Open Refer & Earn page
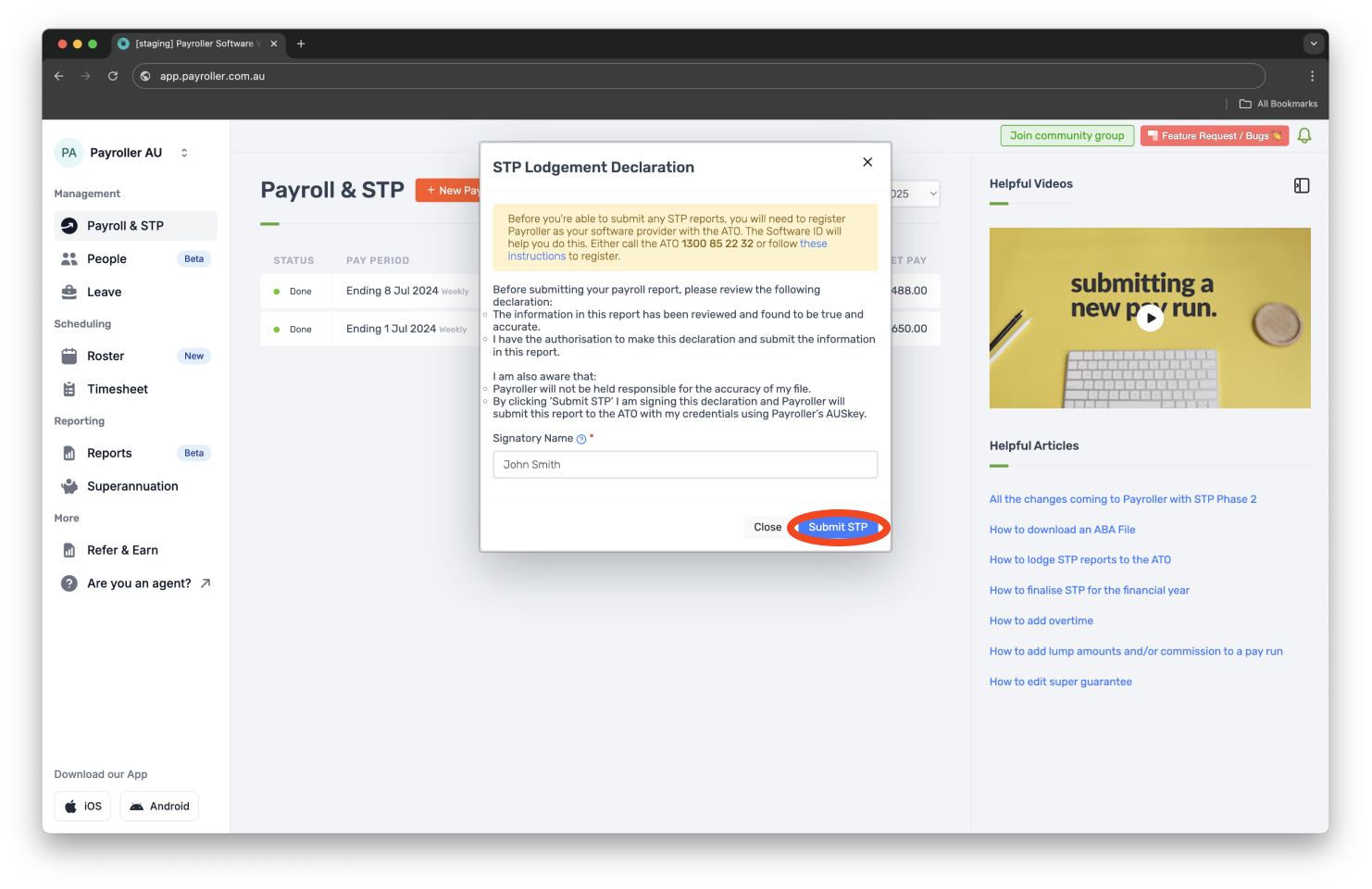 [x=135, y=550]
